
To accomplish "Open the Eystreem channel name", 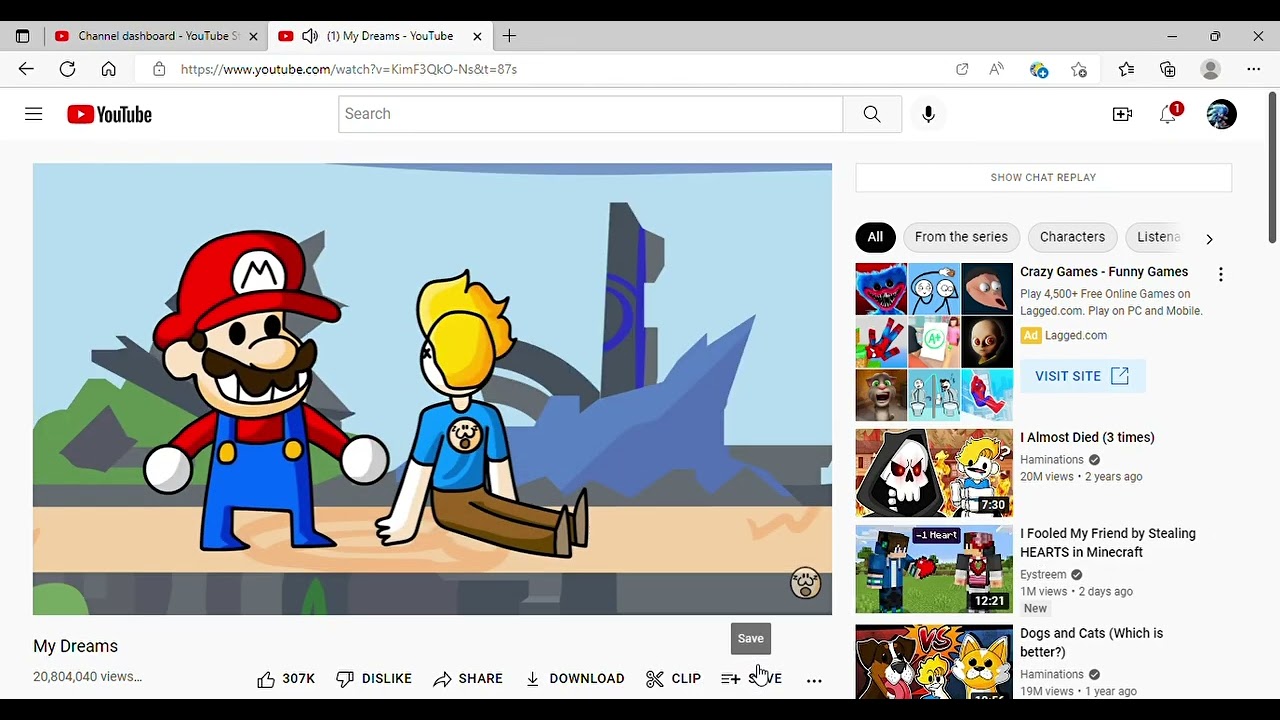I will (x=1043, y=575).
